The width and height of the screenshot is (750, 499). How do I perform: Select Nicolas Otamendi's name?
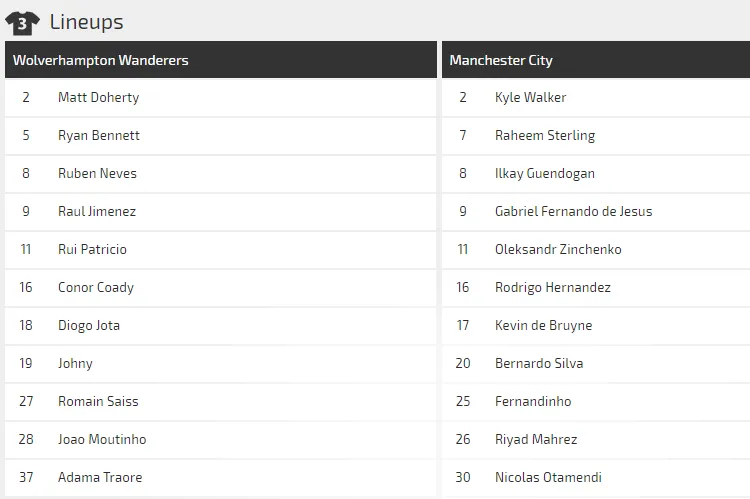click(548, 477)
